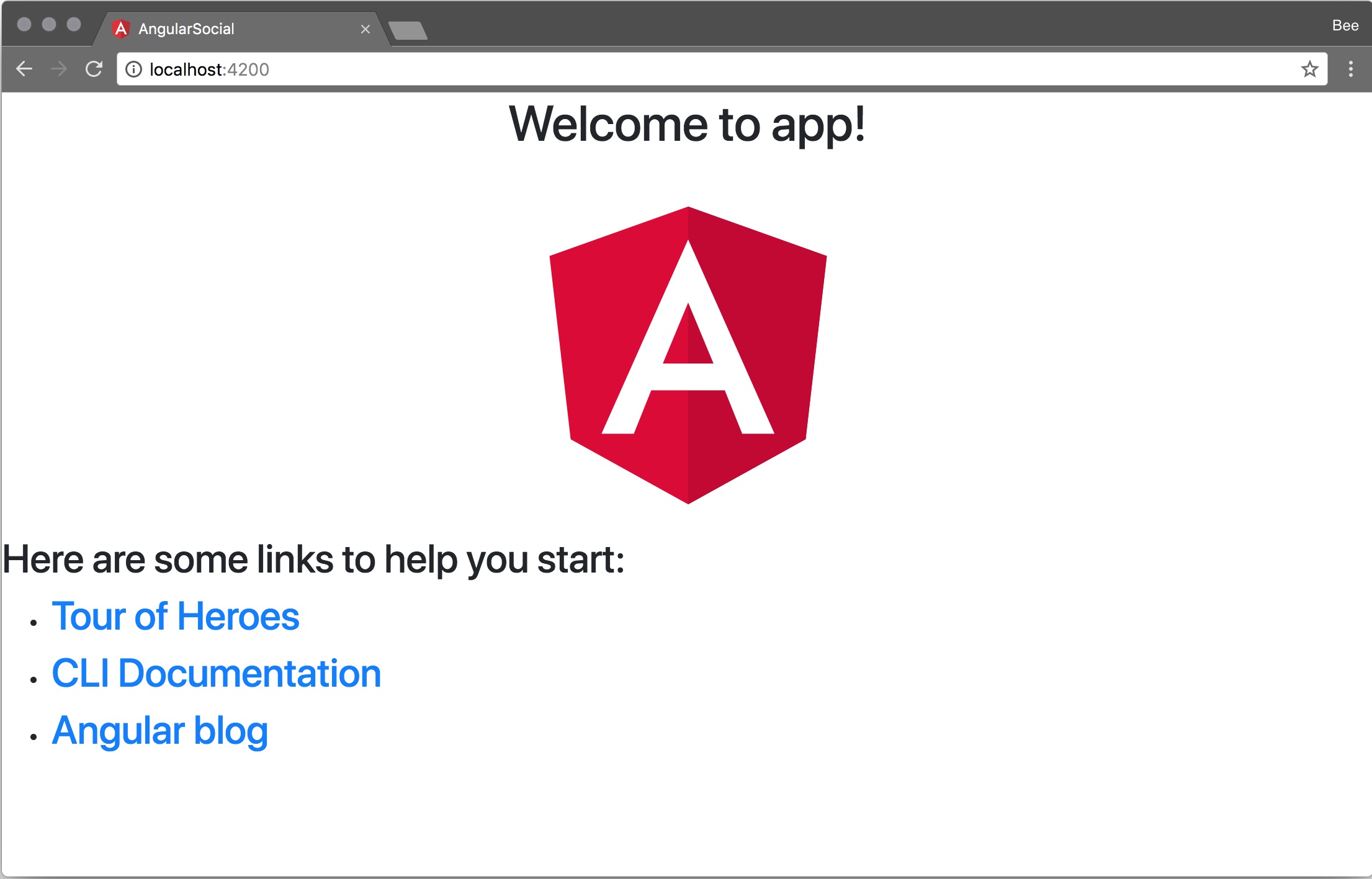Go back using the browser back arrow
Image resolution: width=1372 pixels, height=879 pixels.
[24, 69]
